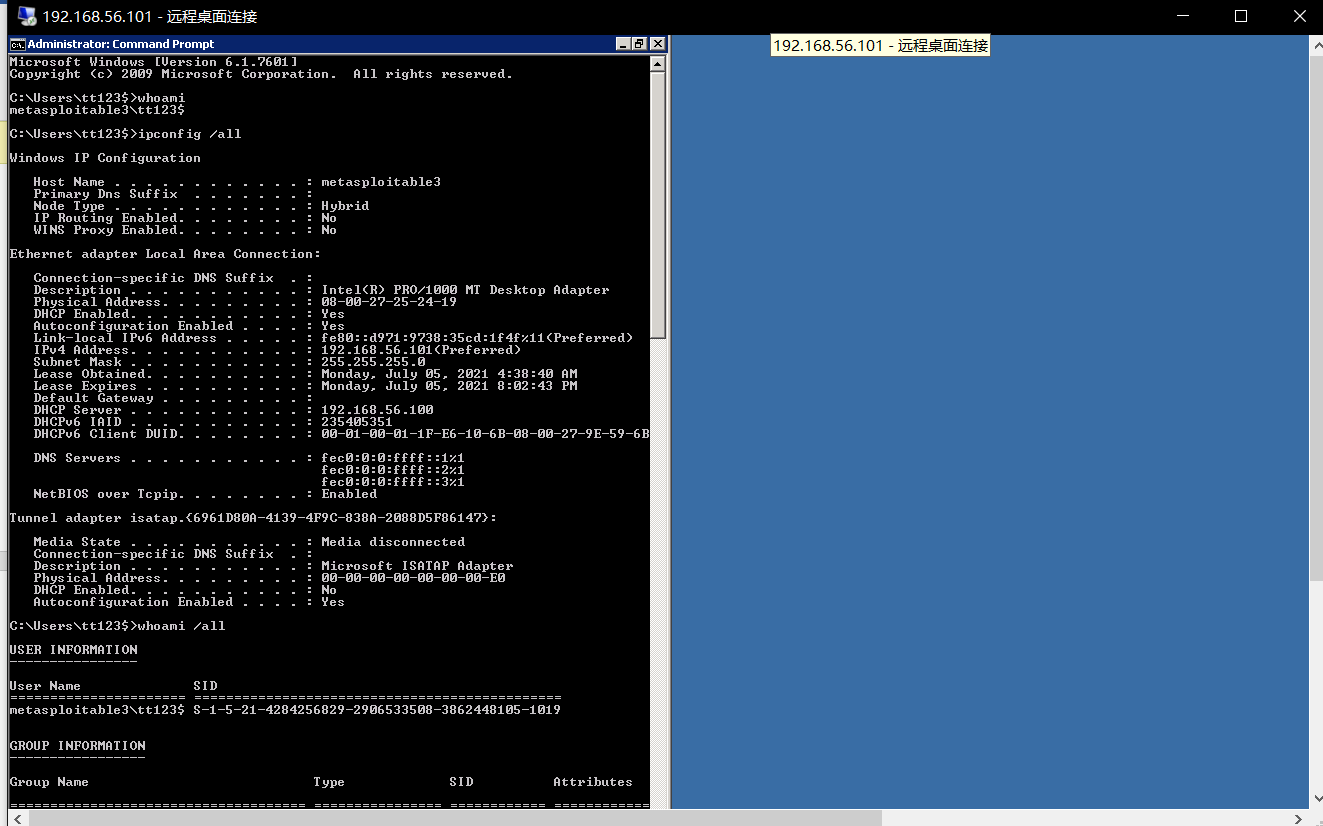Click 'NetBIOS over Tcpip' Enabled value

(x=349, y=494)
